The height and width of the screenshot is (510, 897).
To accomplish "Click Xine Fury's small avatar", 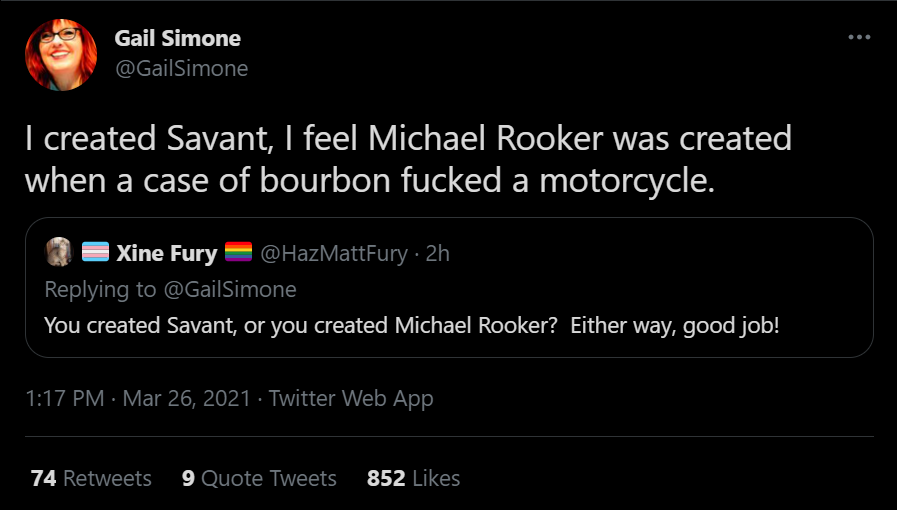I will (58, 253).
